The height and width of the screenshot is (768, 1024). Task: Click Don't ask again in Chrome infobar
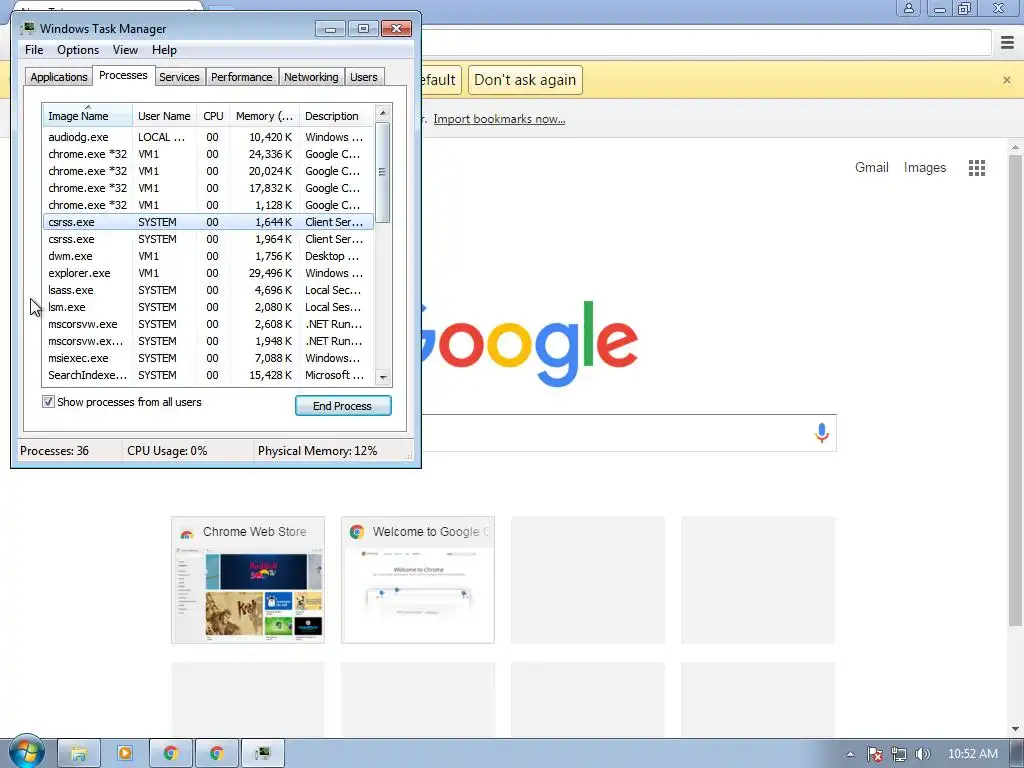click(525, 80)
